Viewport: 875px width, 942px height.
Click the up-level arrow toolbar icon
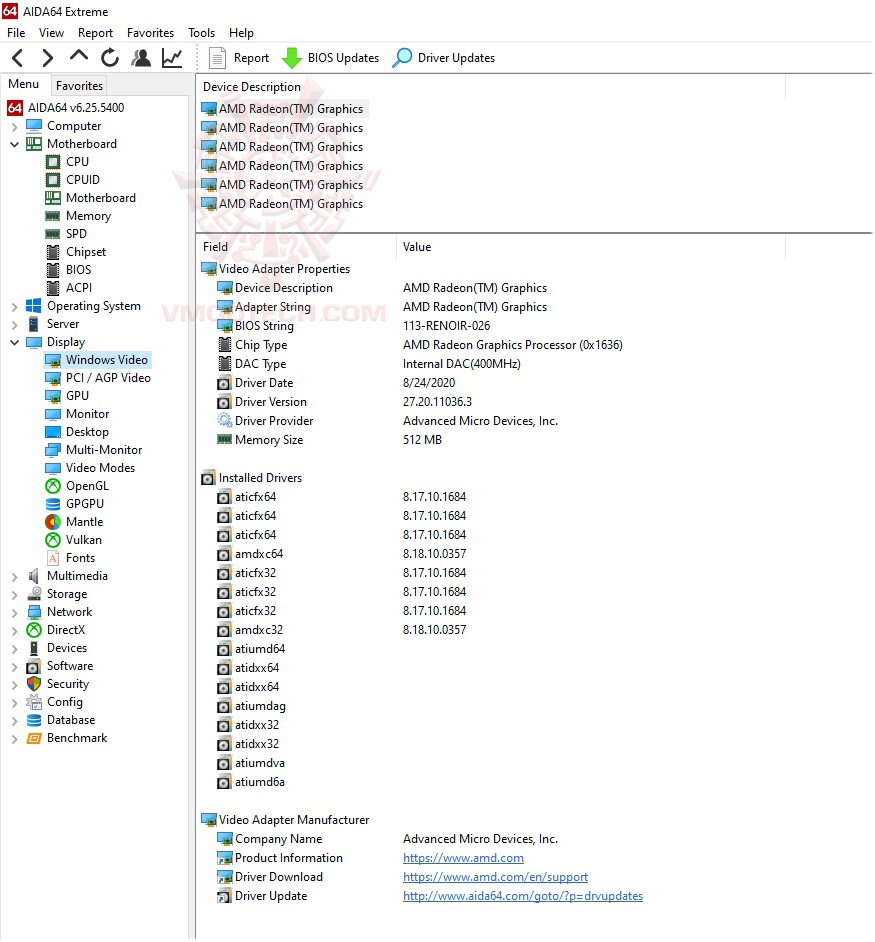79,56
